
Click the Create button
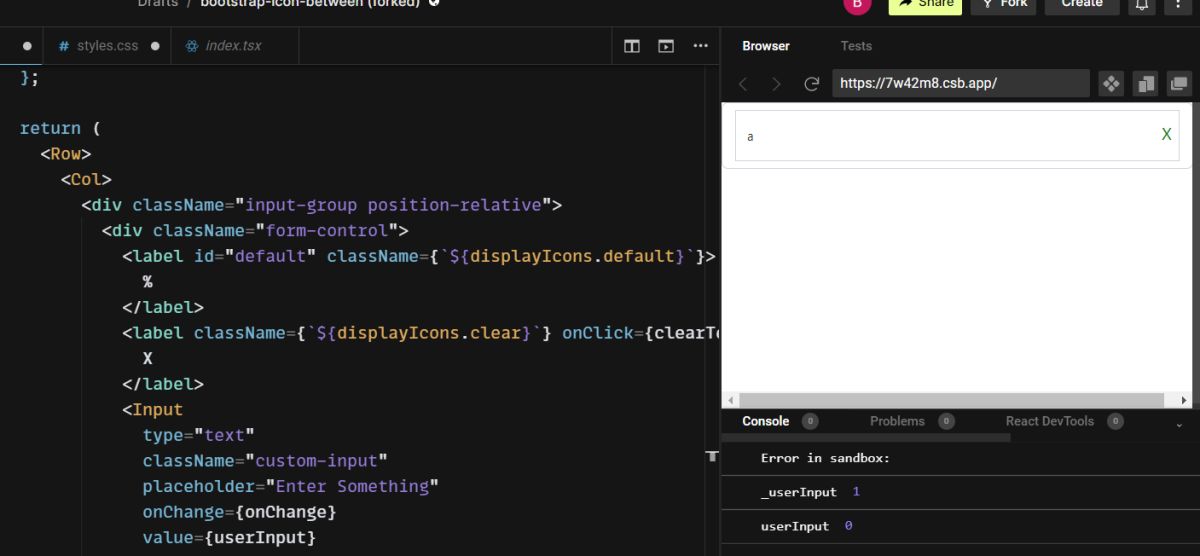[x=1082, y=4]
